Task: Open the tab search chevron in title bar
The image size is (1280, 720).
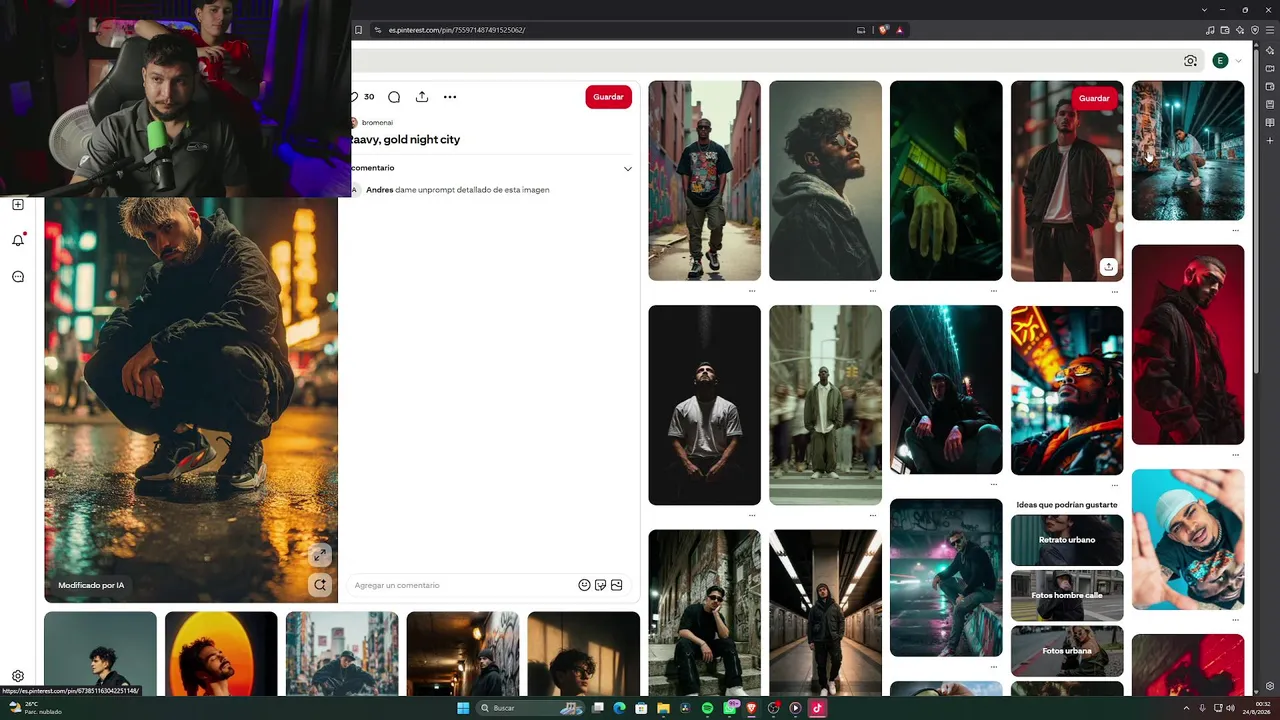Action: click(1204, 9)
